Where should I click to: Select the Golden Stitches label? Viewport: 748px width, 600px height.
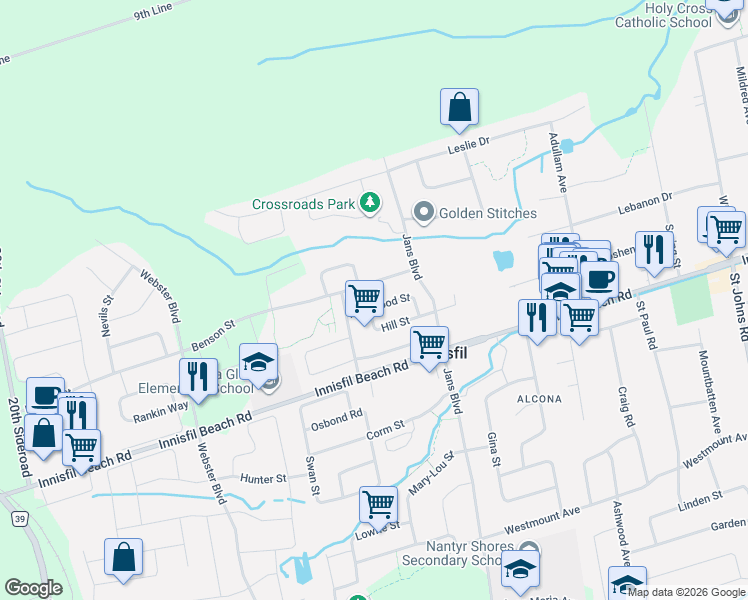(x=488, y=213)
